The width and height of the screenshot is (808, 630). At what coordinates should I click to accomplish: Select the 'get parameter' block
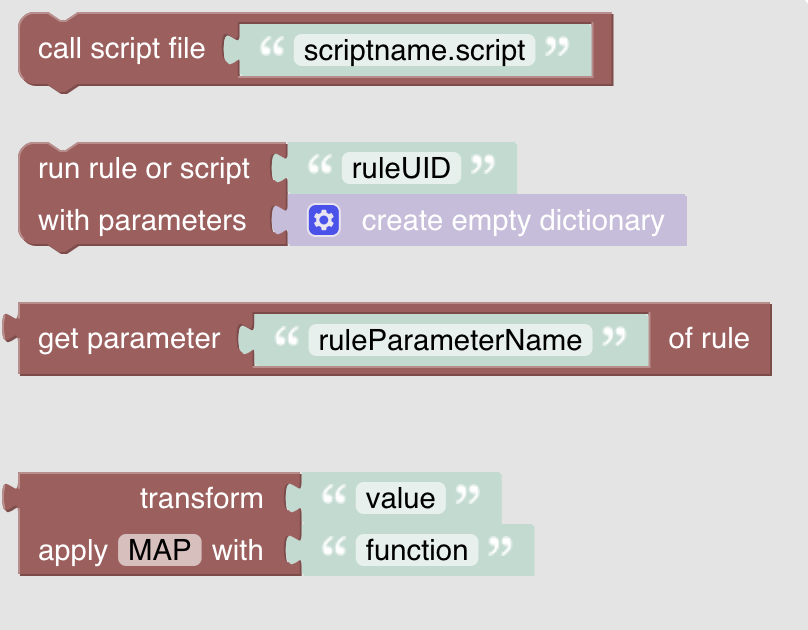pyautogui.click(x=128, y=339)
